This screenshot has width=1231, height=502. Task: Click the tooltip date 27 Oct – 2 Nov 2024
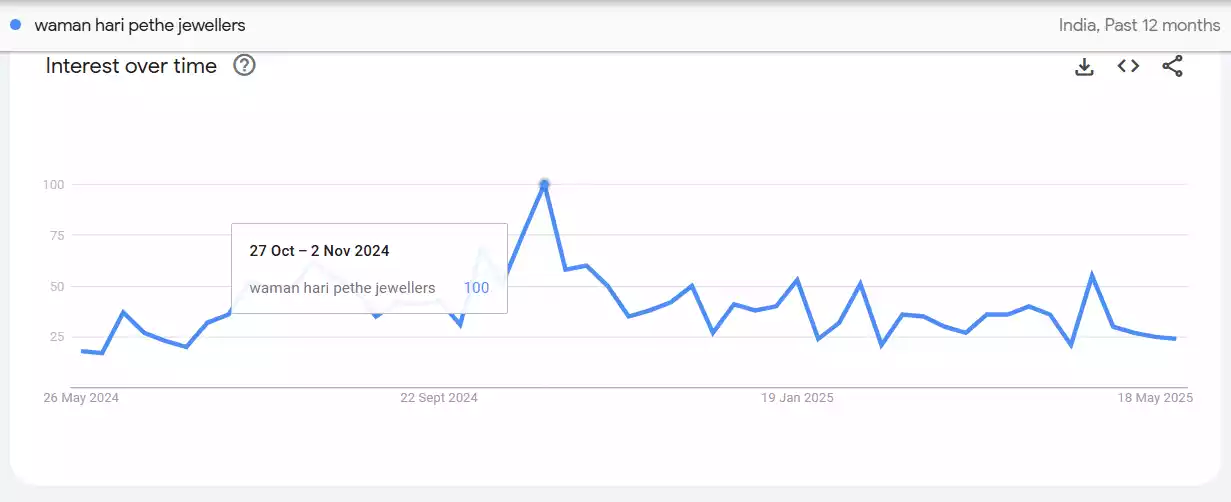319,251
